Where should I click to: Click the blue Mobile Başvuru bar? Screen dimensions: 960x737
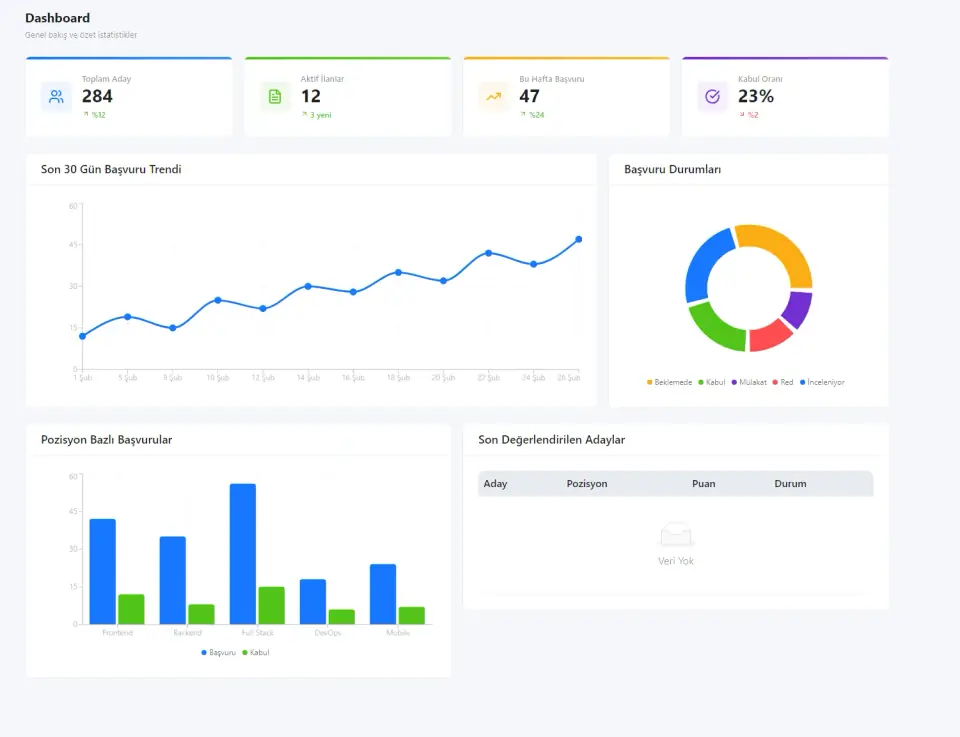tap(383, 594)
